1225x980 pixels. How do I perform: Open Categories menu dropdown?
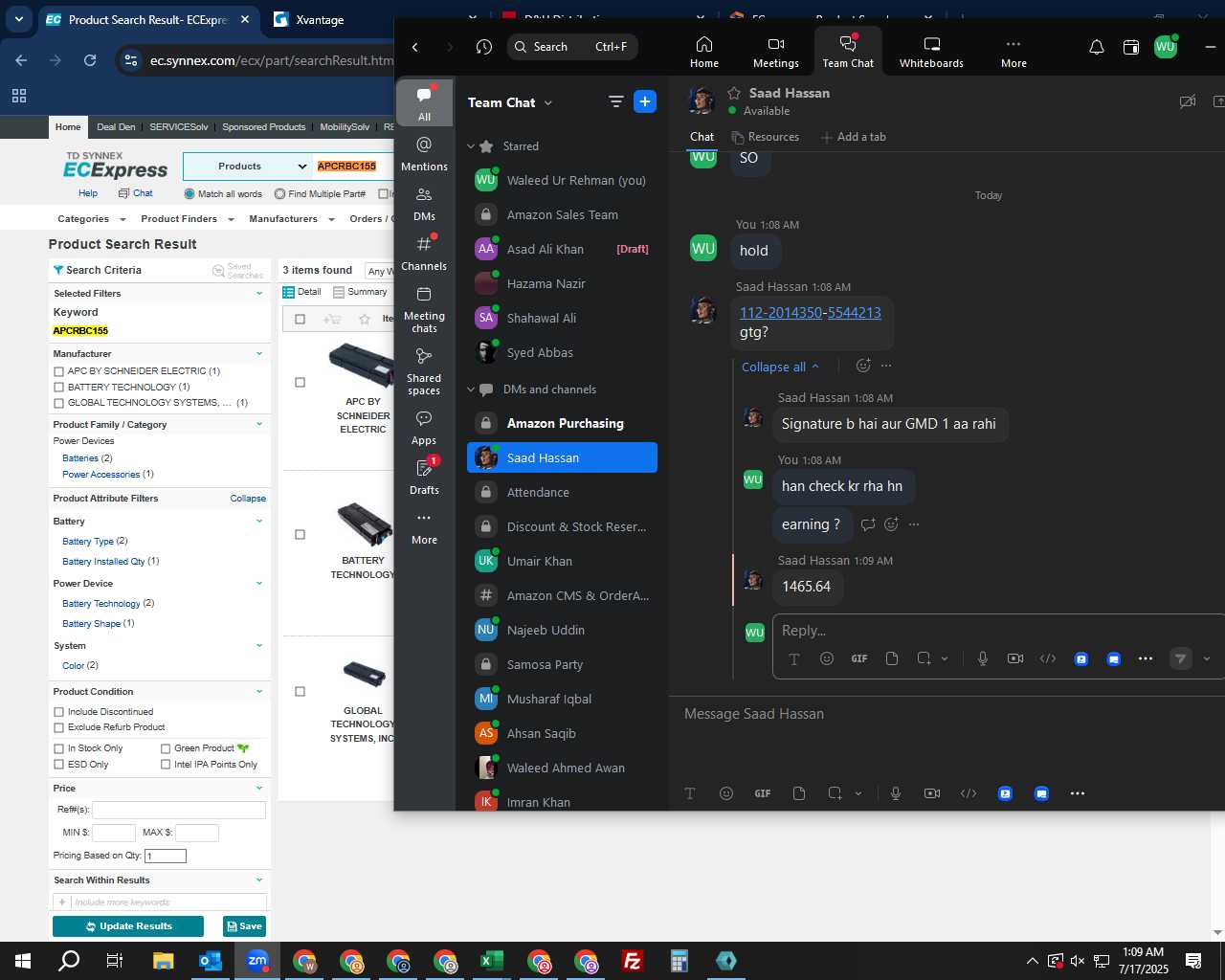click(91, 219)
